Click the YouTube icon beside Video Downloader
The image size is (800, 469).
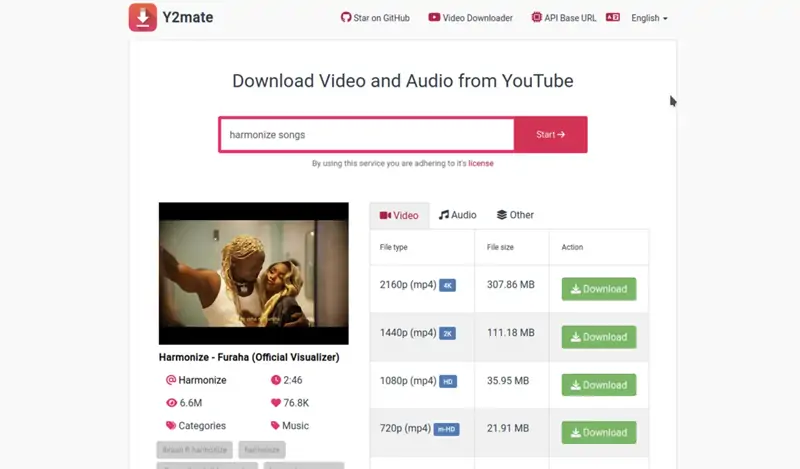tap(434, 17)
